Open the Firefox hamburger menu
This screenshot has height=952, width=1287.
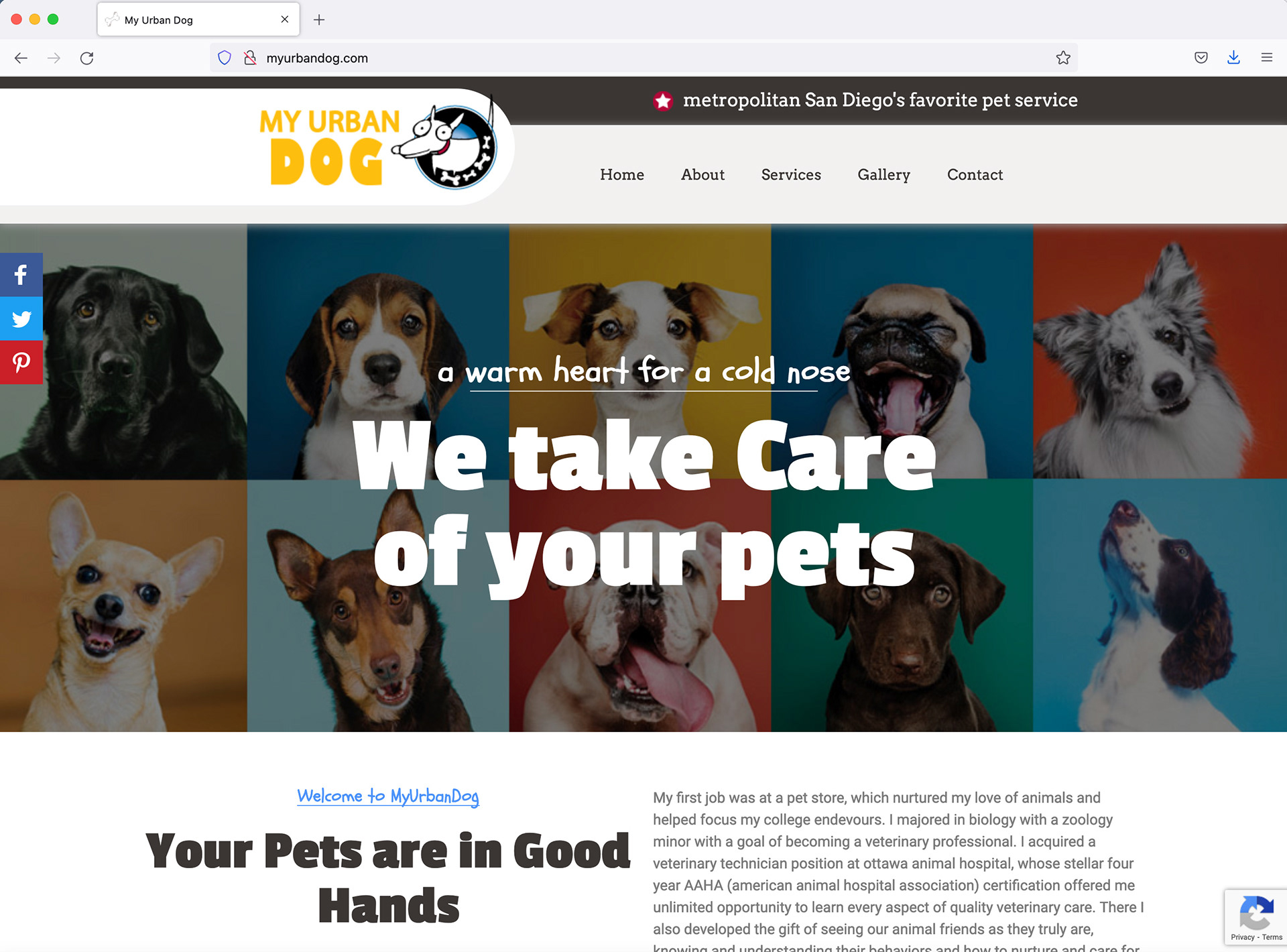click(1266, 58)
